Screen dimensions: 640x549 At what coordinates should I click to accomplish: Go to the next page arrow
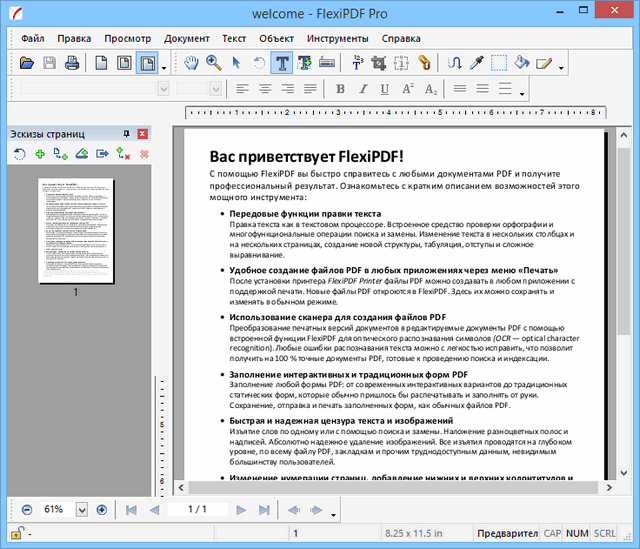pyautogui.click(x=241, y=510)
